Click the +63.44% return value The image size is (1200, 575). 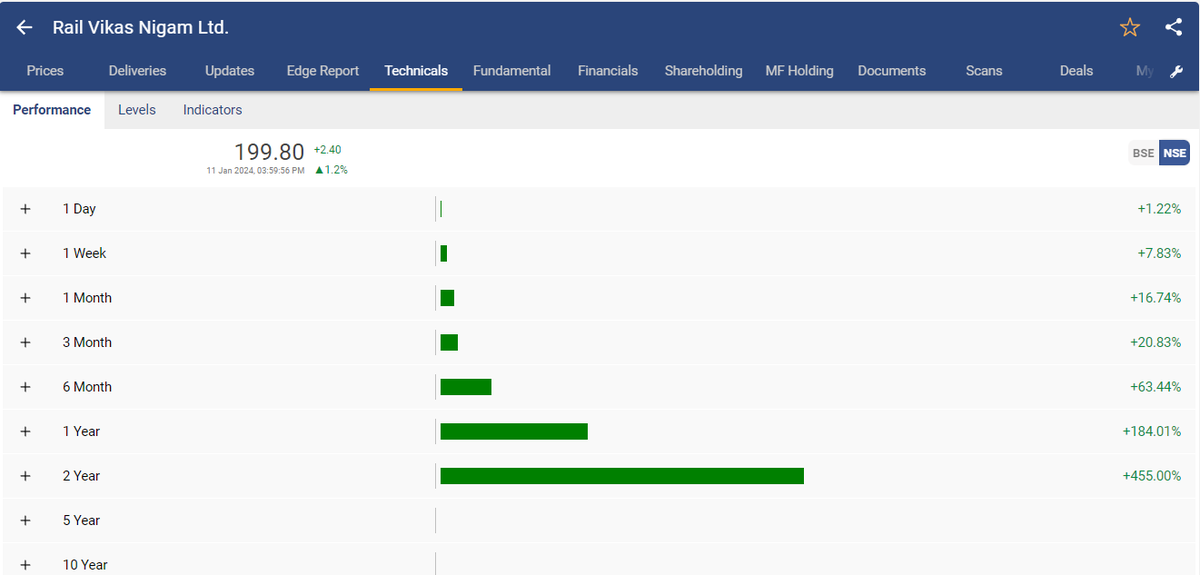pyautogui.click(x=1156, y=387)
